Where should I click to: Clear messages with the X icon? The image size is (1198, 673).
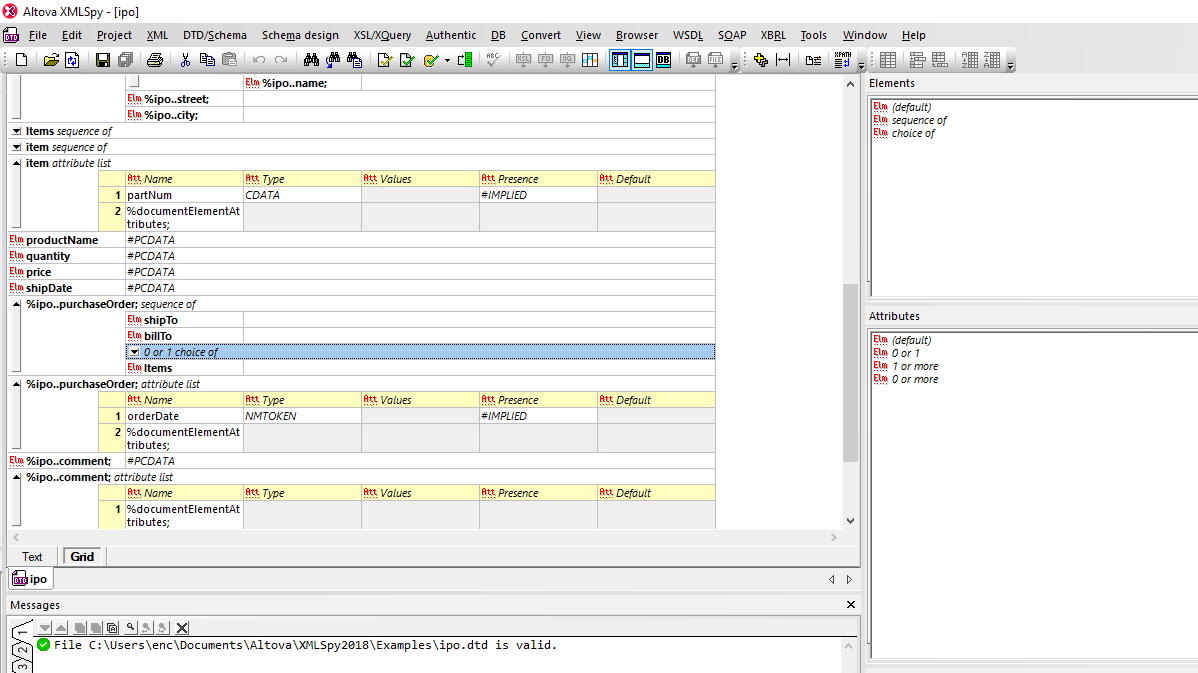click(182, 628)
